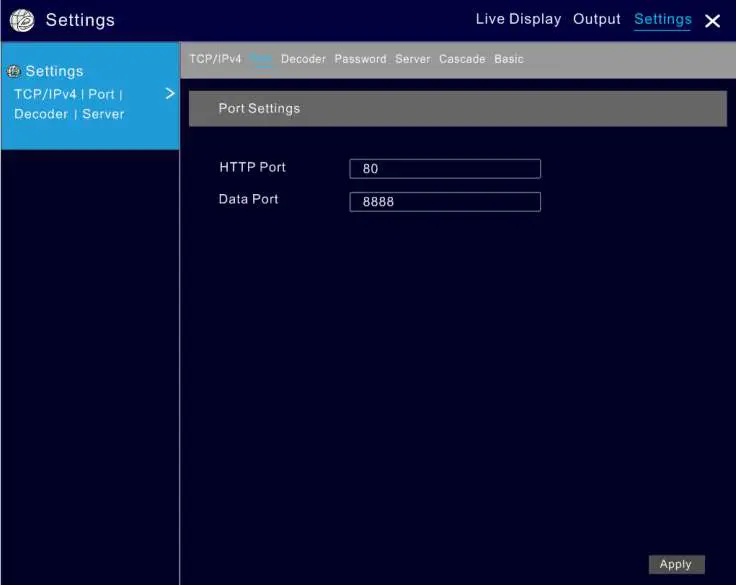Click the small gear icon in sidebar Settings
The height and width of the screenshot is (585, 736).
pyautogui.click(x=14, y=71)
